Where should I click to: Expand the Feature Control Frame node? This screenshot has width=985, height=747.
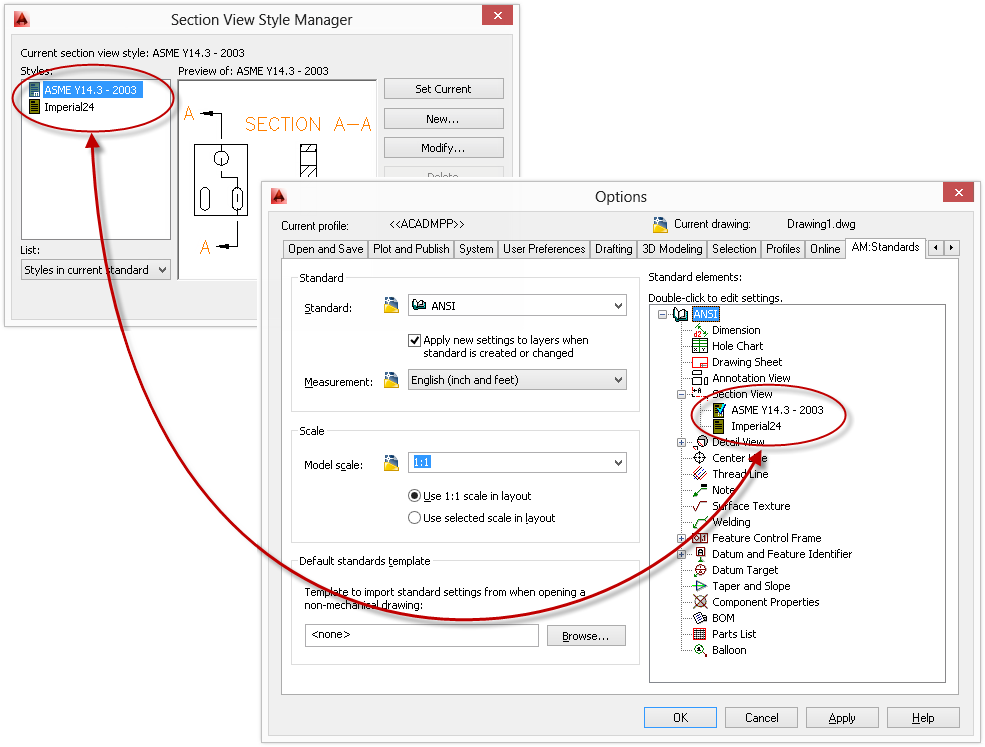click(681, 538)
